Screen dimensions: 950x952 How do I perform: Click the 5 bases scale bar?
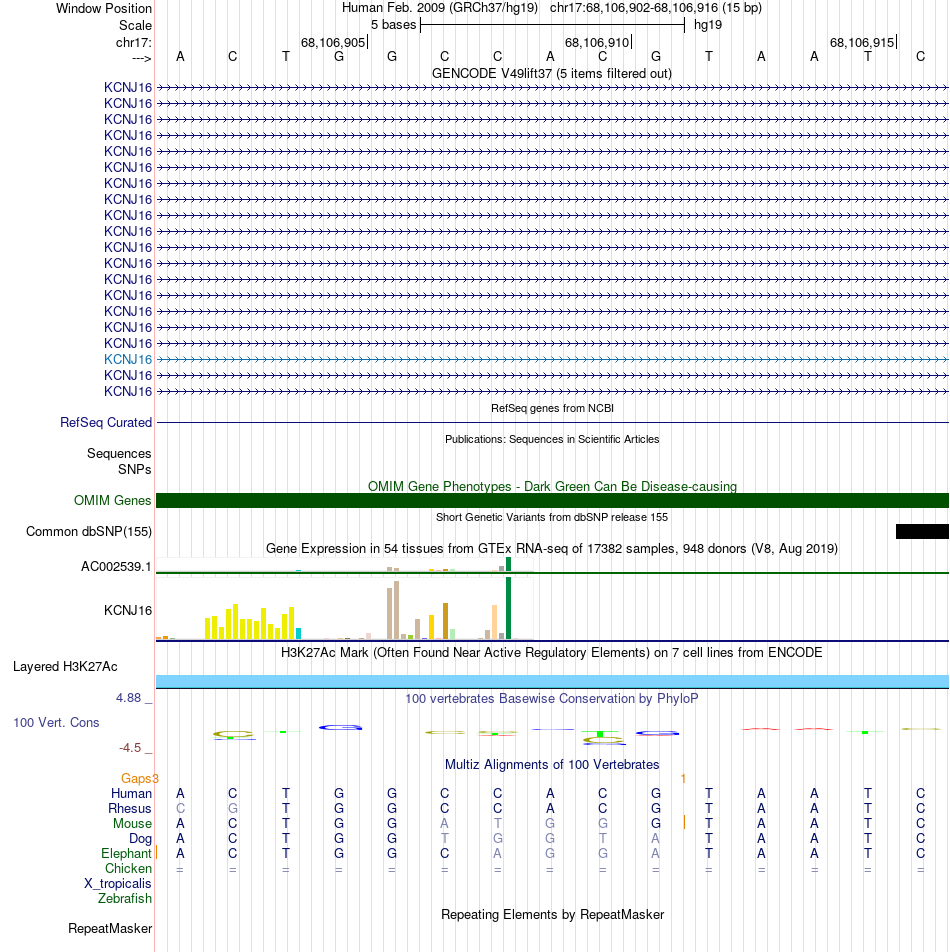[x=552, y=25]
